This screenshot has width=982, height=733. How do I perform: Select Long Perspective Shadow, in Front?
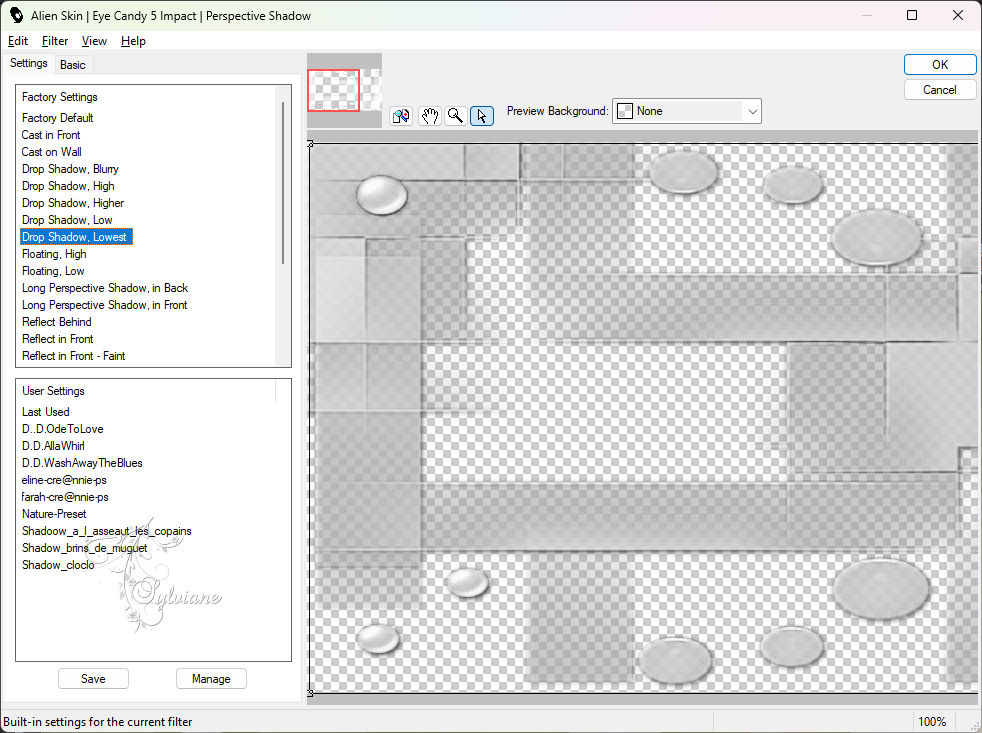click(105, 304)
